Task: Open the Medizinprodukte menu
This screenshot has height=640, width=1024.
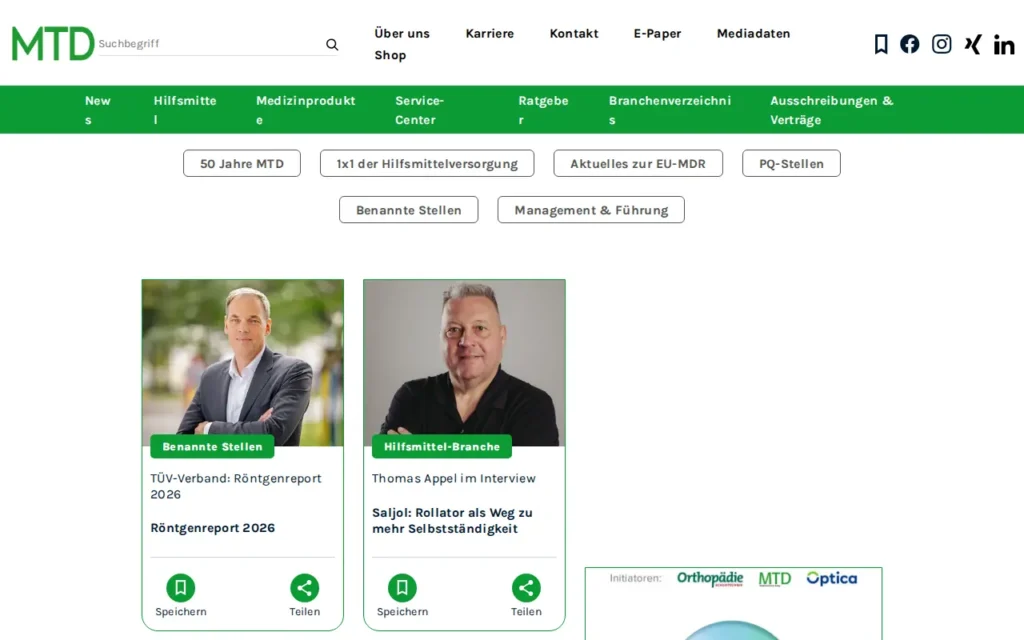Action: point(306,110)
